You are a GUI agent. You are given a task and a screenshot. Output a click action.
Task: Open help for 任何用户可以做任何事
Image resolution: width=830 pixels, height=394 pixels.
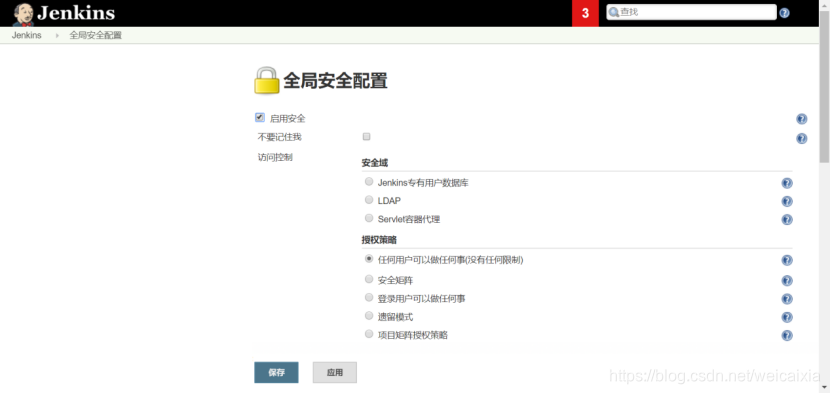point(787,260)
